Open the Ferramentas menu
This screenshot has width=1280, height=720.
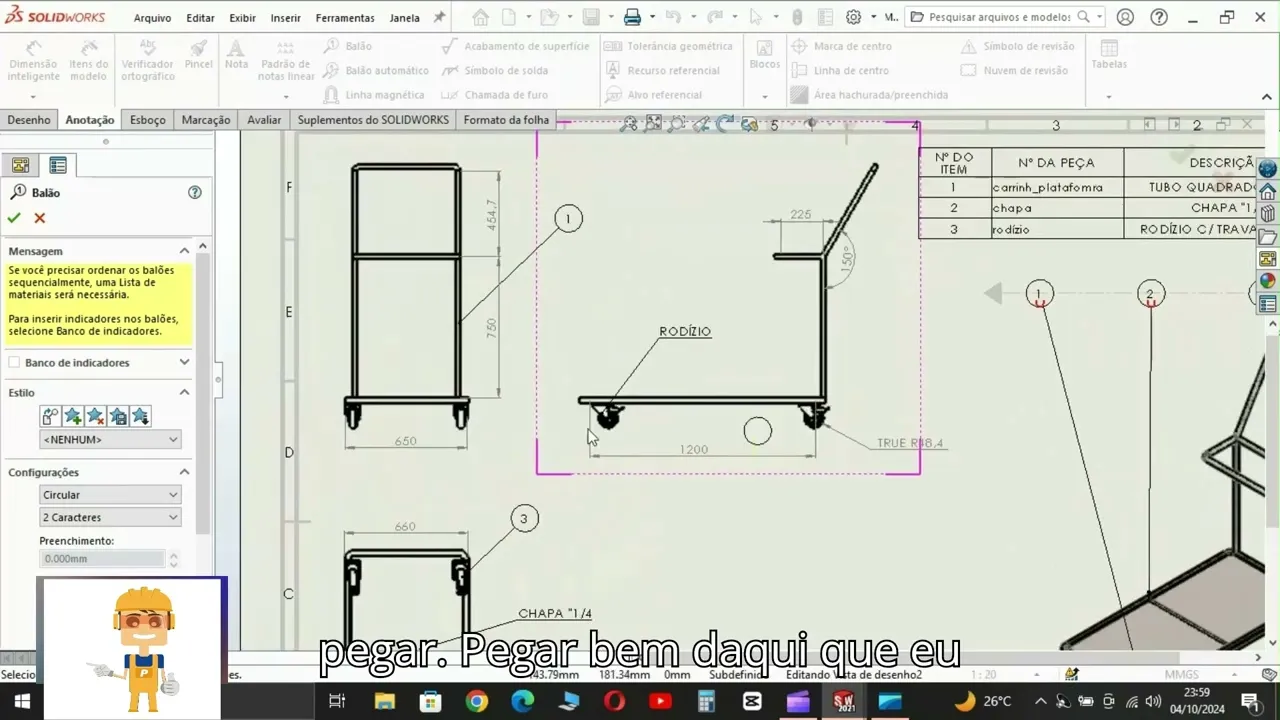pyautogui.click(x=345, y=18)
